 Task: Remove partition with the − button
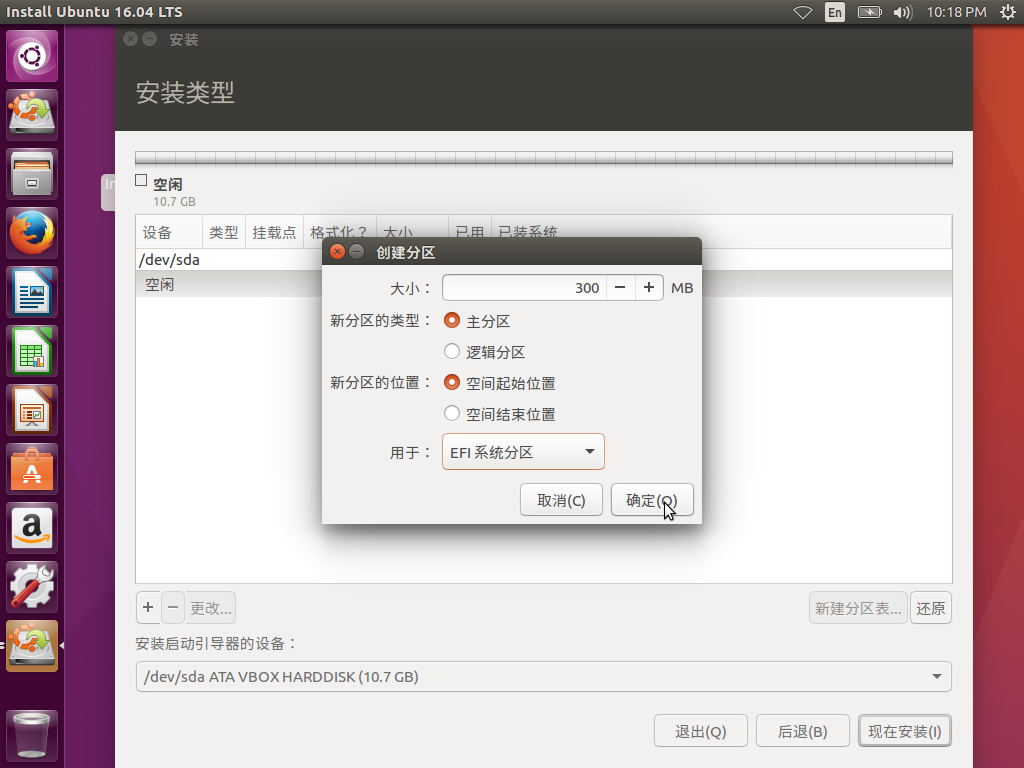tap(172, 607)
